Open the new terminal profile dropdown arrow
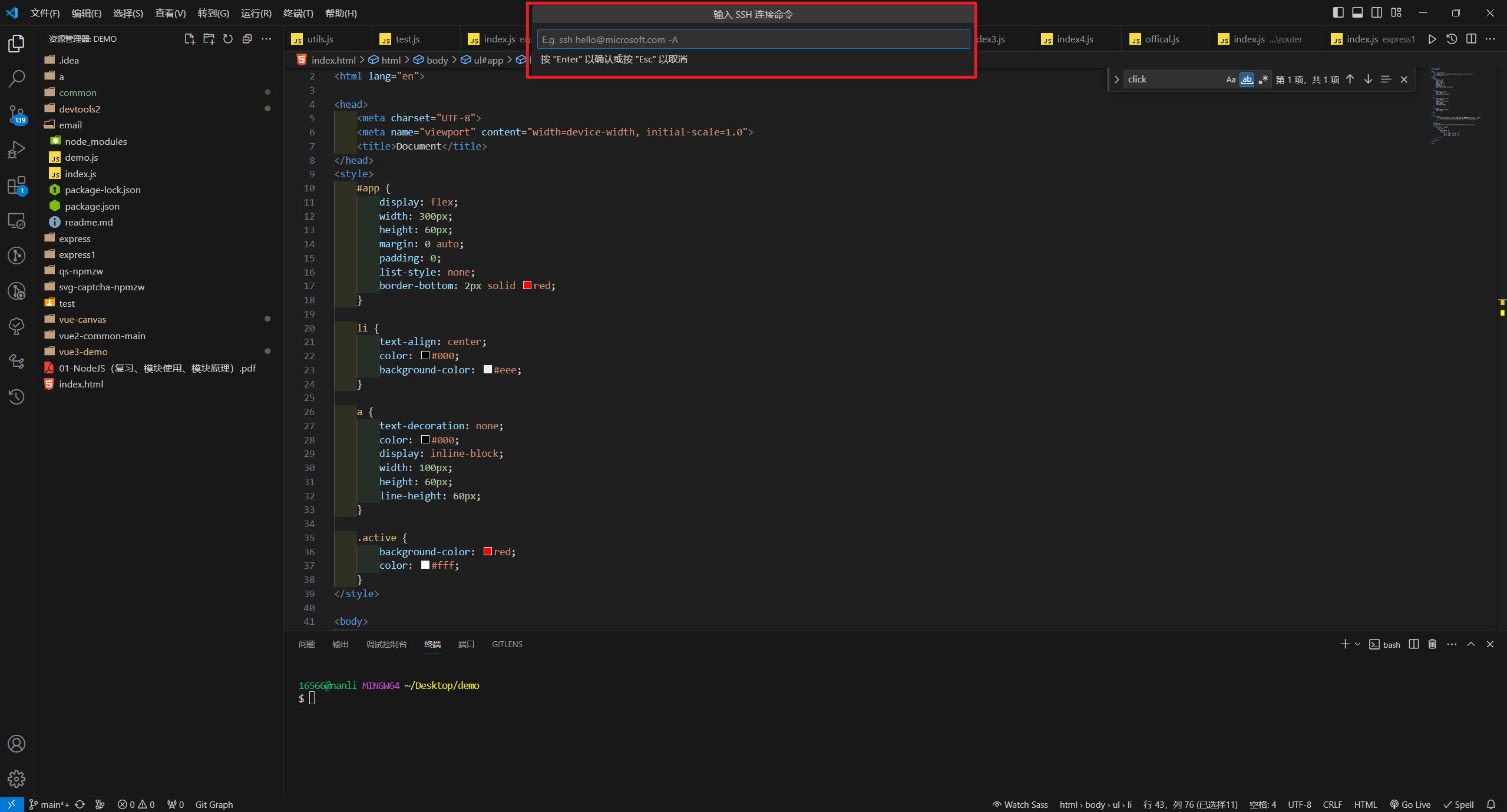Image resolution: width=1507 pixels, height=812 pixels. click(x=1357, y=644)
